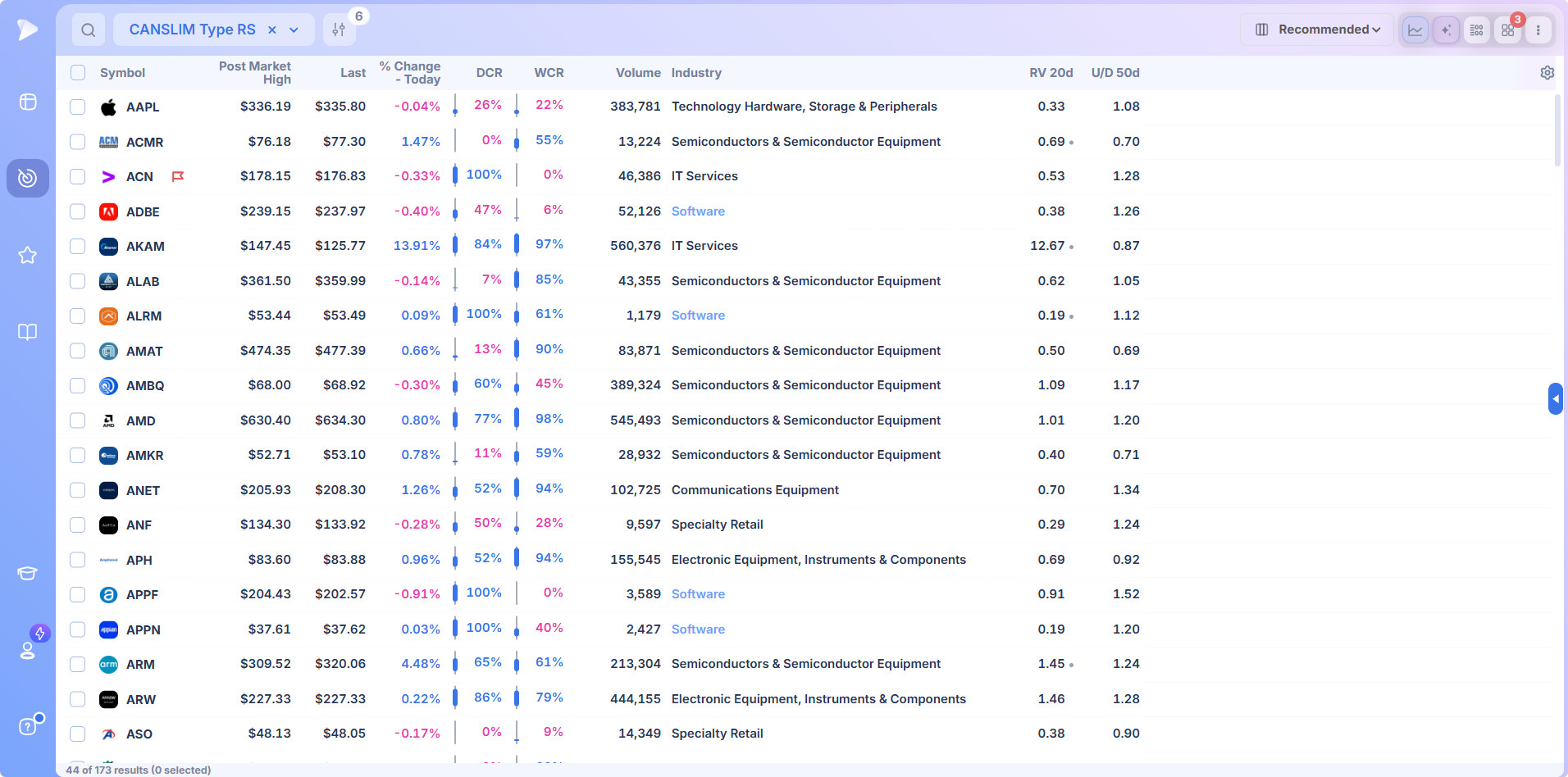Open the table view sidebar icon
This screenshot has width=1568, height=777.
pos(28,102)
